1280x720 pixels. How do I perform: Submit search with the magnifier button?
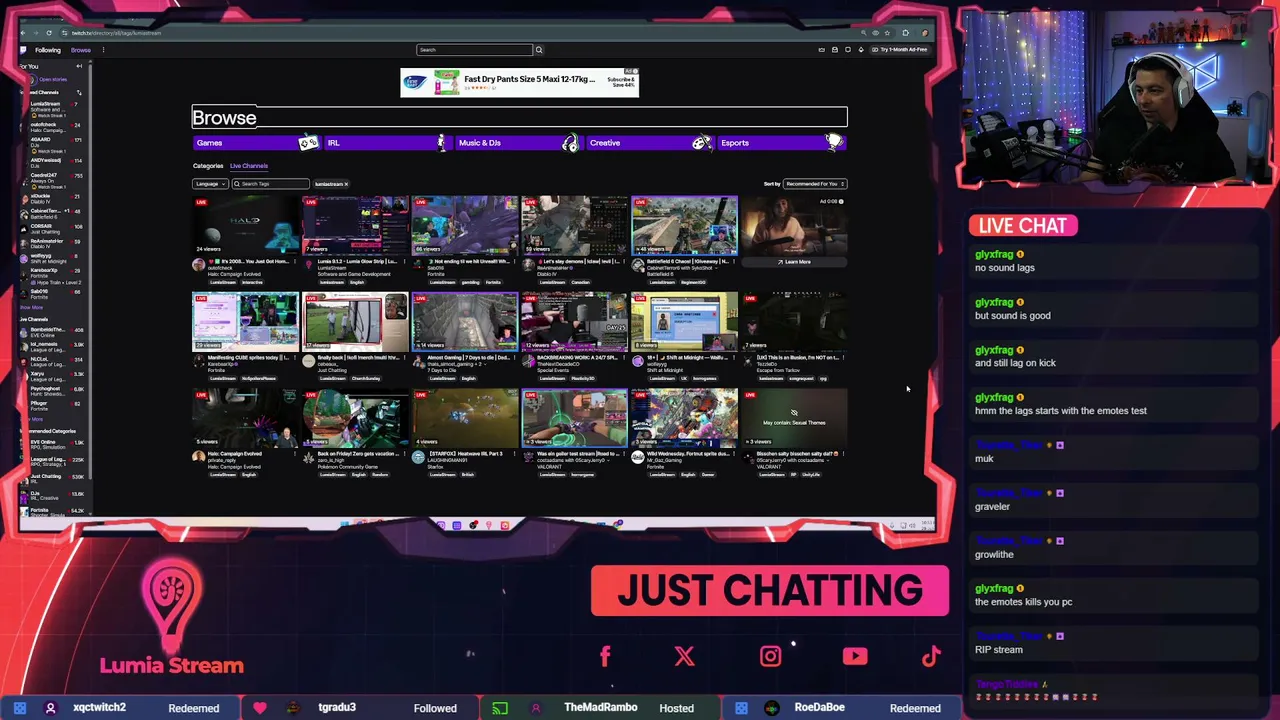[x=538, y=50]
